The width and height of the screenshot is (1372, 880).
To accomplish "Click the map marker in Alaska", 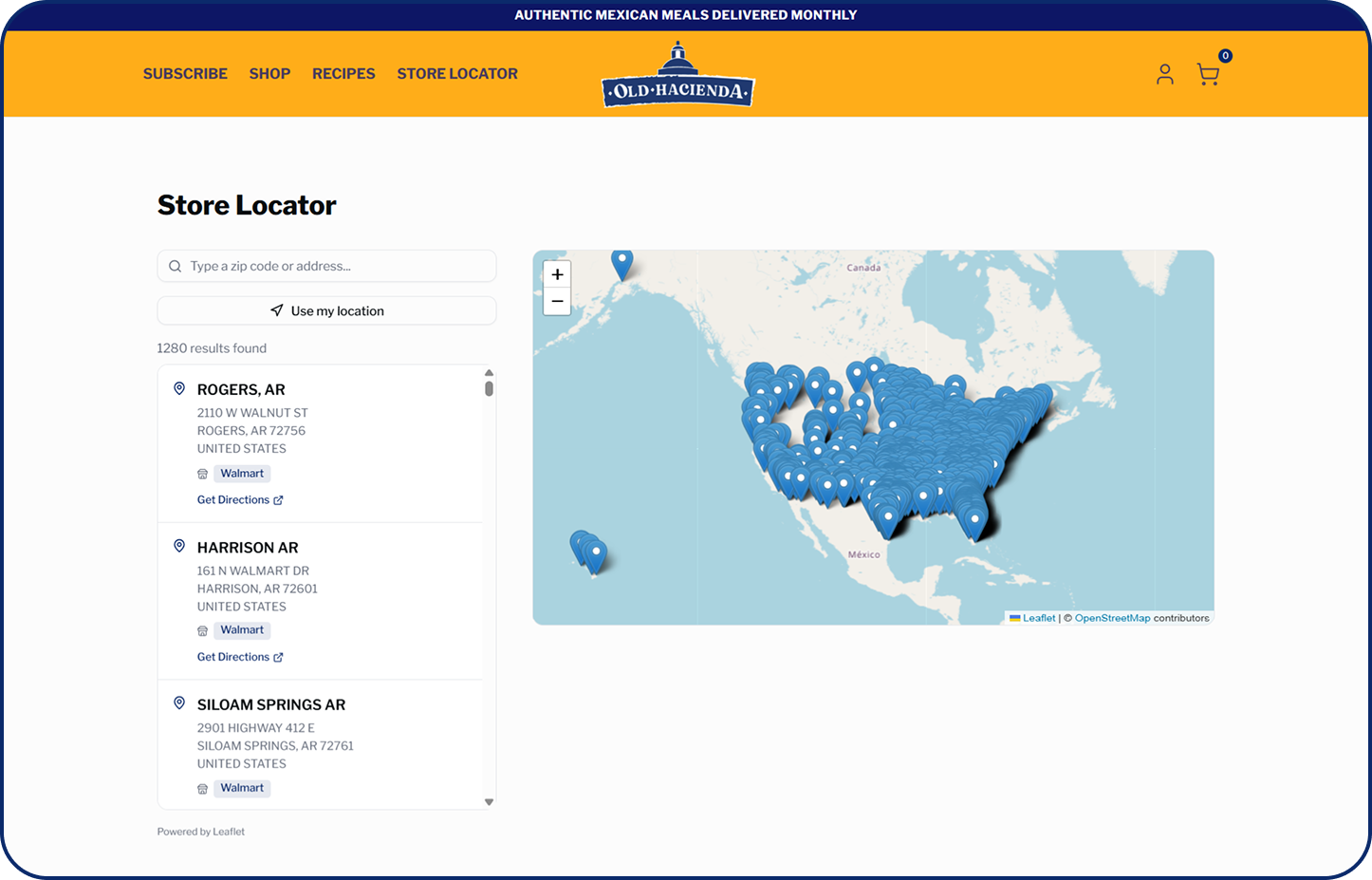I will [621, 263].
